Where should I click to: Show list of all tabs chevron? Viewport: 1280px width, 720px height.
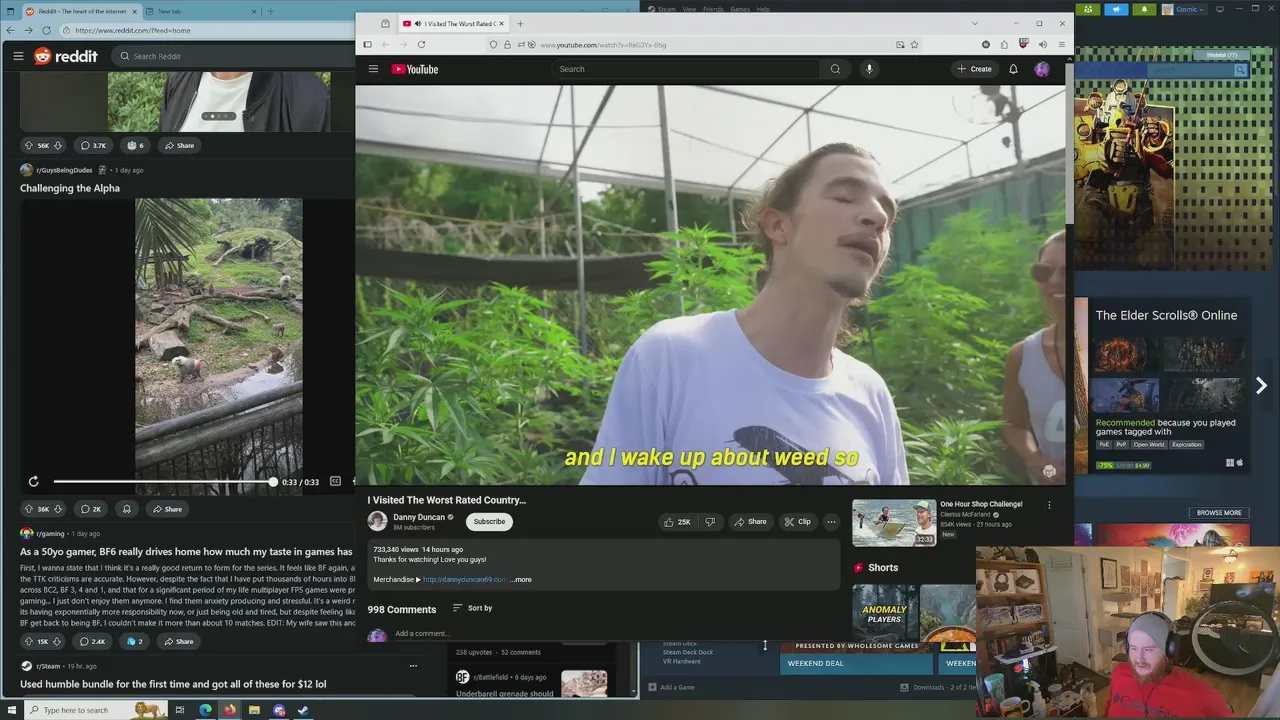pos(974,23)
